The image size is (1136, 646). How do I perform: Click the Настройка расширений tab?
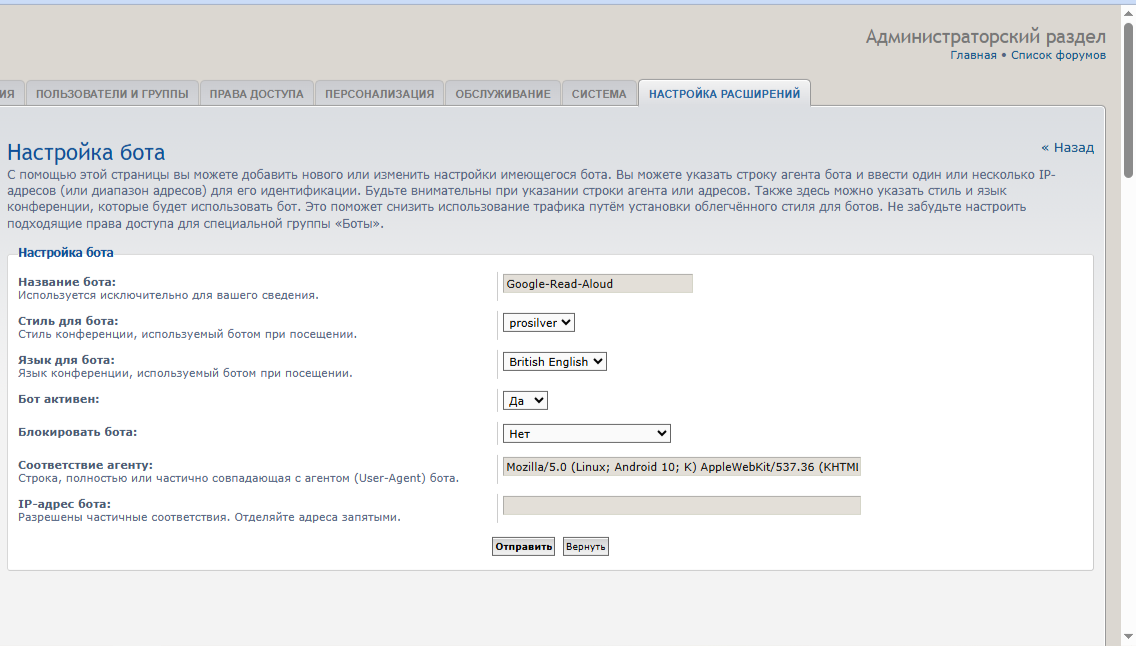724,94
